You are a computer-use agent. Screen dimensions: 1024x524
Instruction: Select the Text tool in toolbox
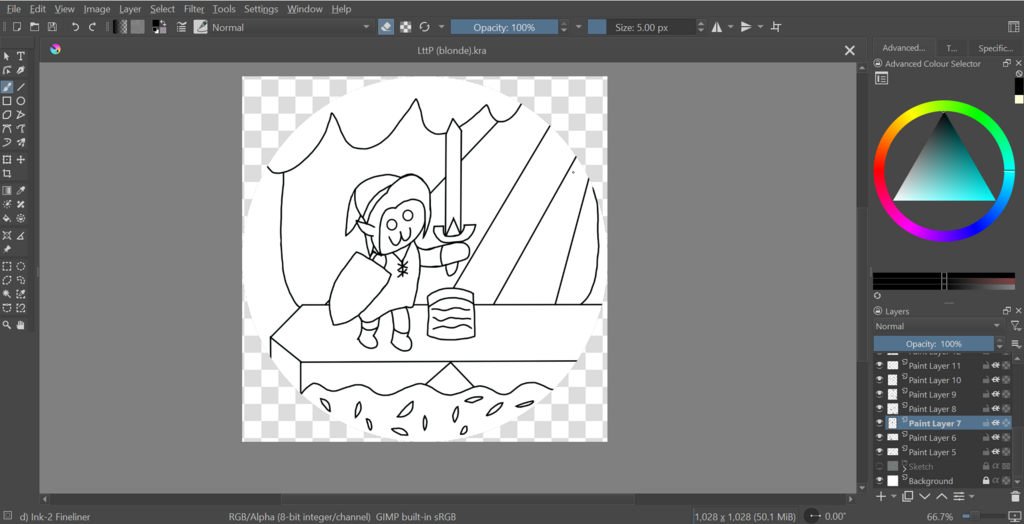[x=21, y=56]
